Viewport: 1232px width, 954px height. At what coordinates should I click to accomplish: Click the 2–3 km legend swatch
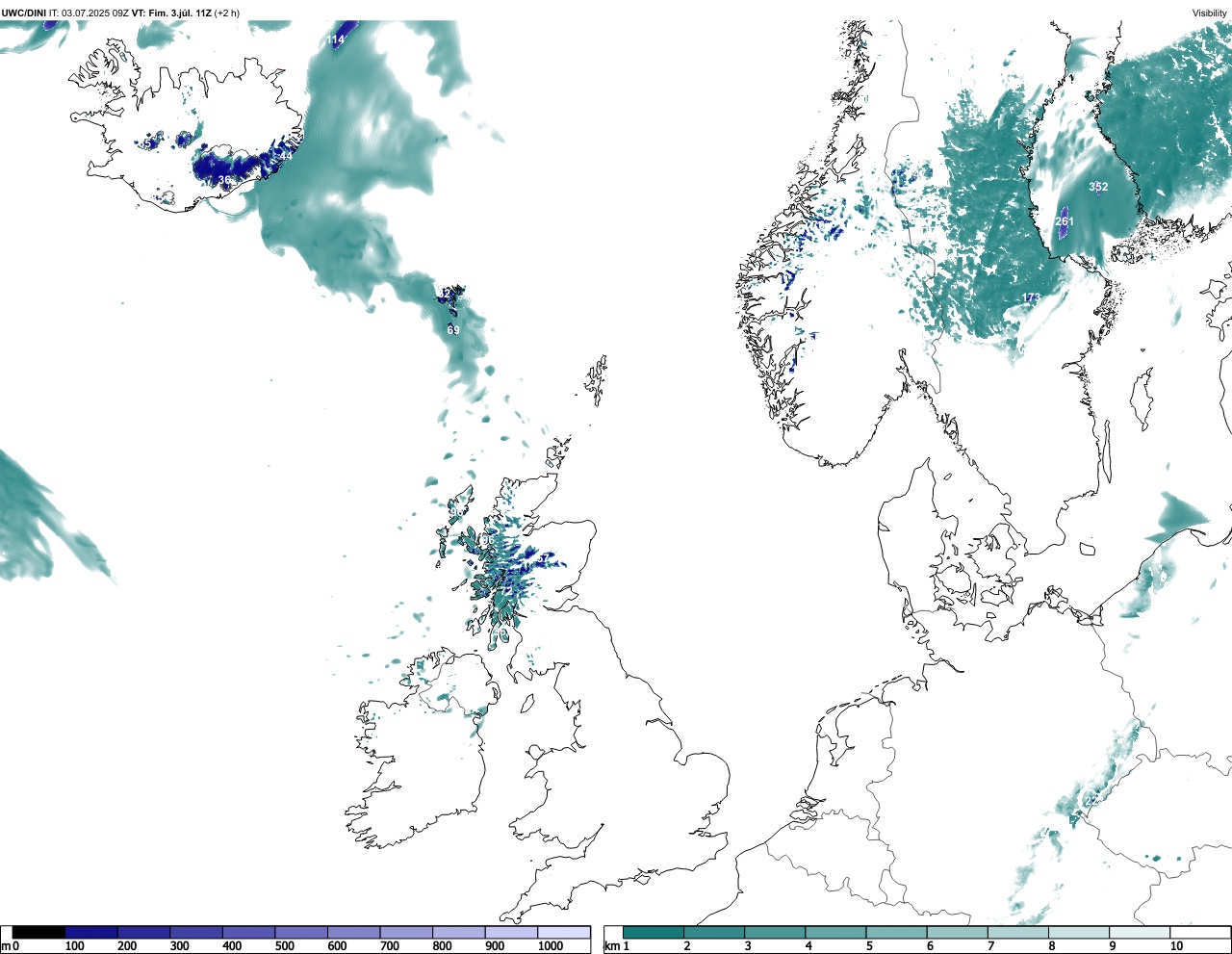point(714,932)
